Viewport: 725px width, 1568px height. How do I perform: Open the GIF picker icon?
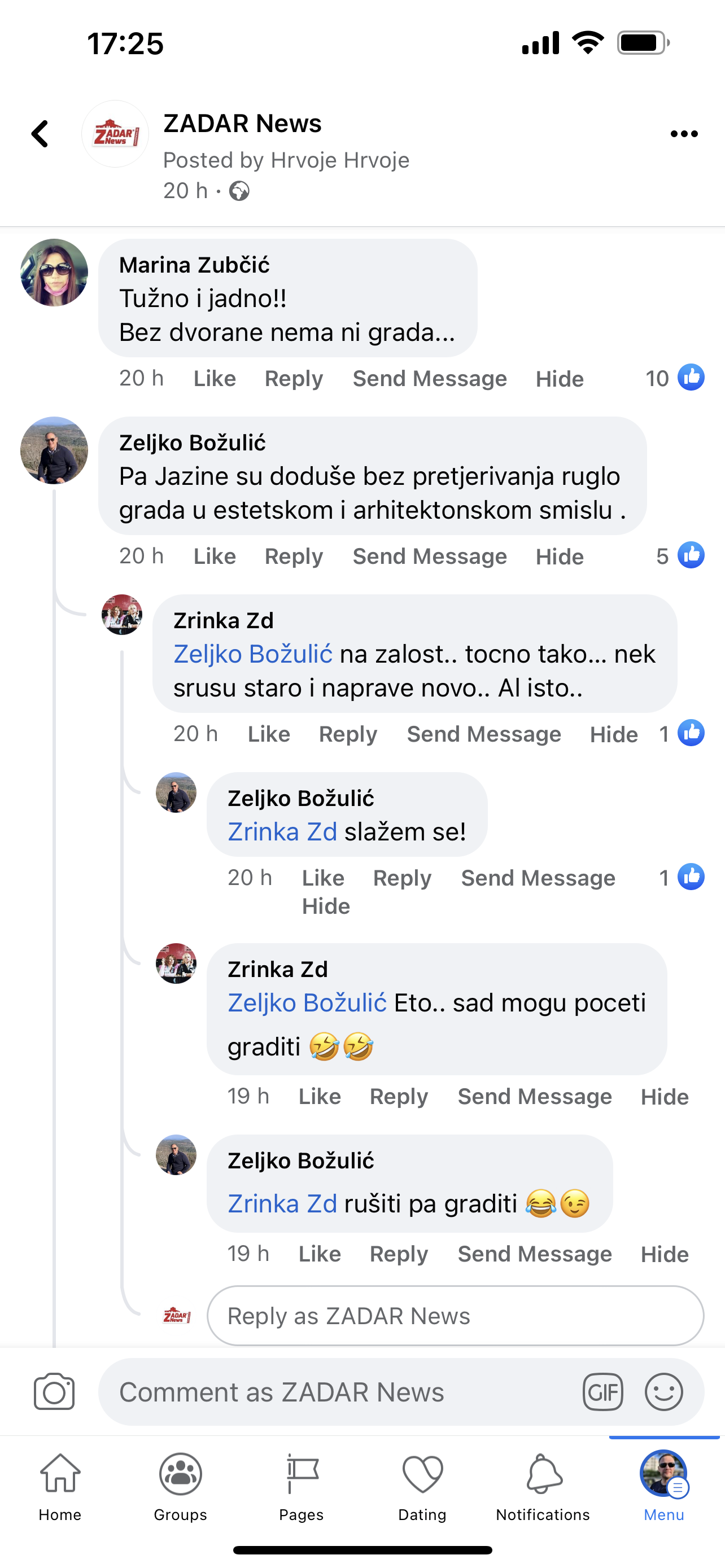coord(602,1391)
